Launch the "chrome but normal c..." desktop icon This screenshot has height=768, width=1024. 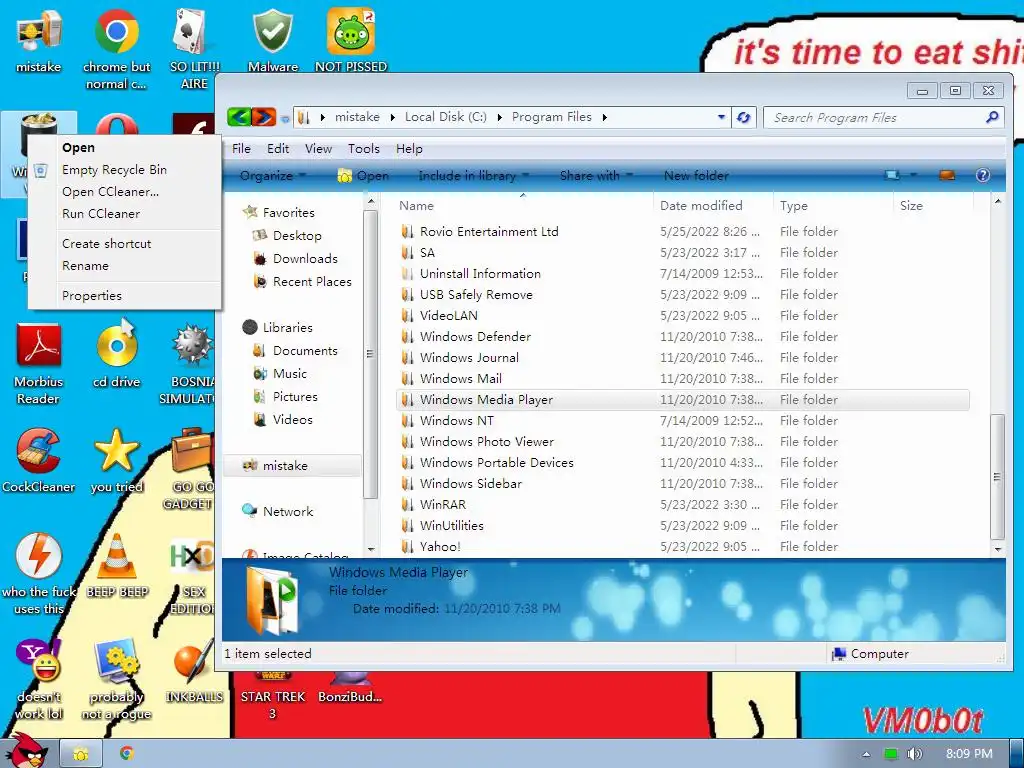[116, 49]
